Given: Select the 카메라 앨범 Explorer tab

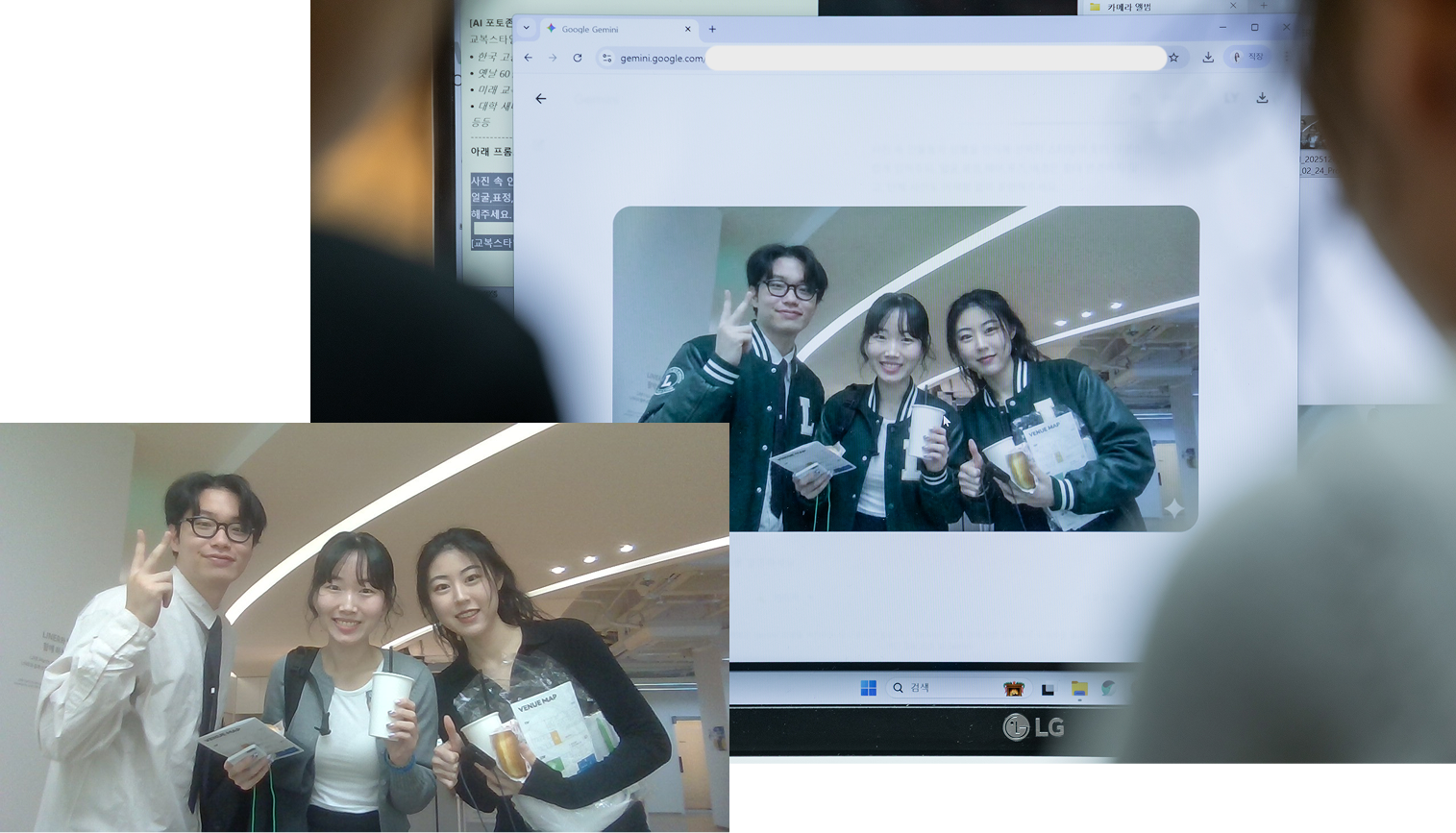Looking at the screenshot, I should tap(1129, 6).
